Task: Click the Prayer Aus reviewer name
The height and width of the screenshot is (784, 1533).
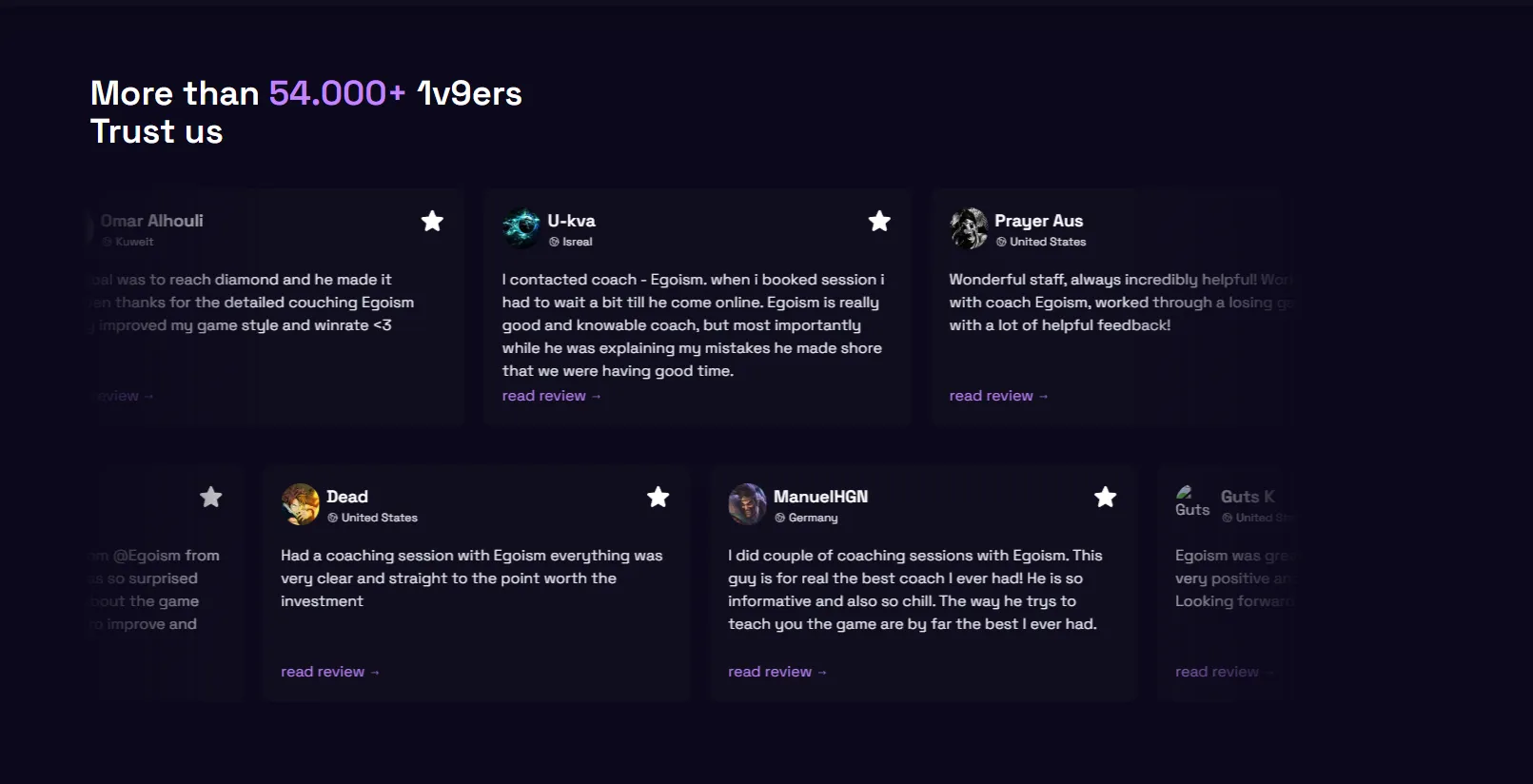Action: click(1038, 221)
